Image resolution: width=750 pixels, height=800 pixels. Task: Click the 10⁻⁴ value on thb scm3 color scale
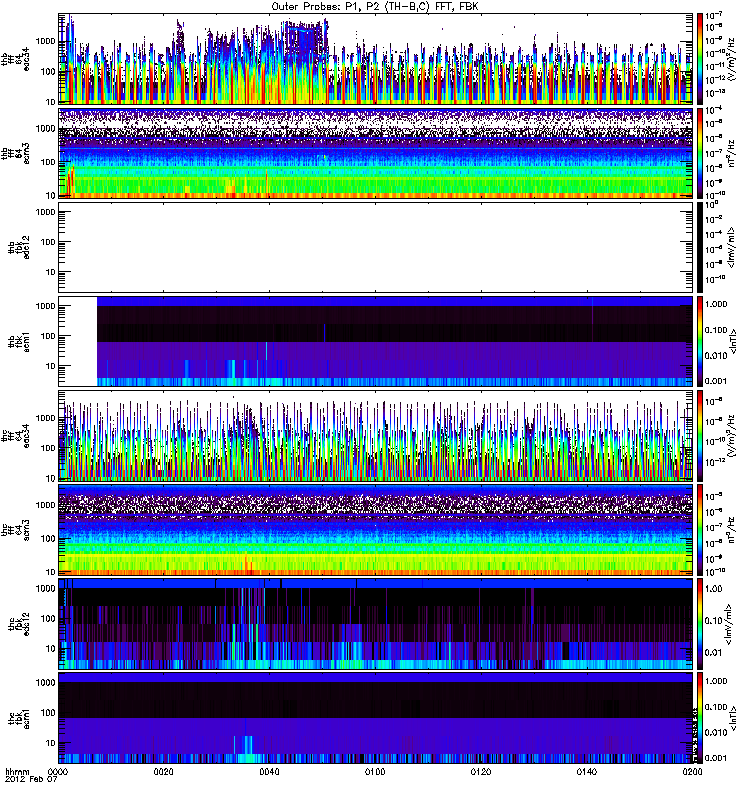coord(715,110)
